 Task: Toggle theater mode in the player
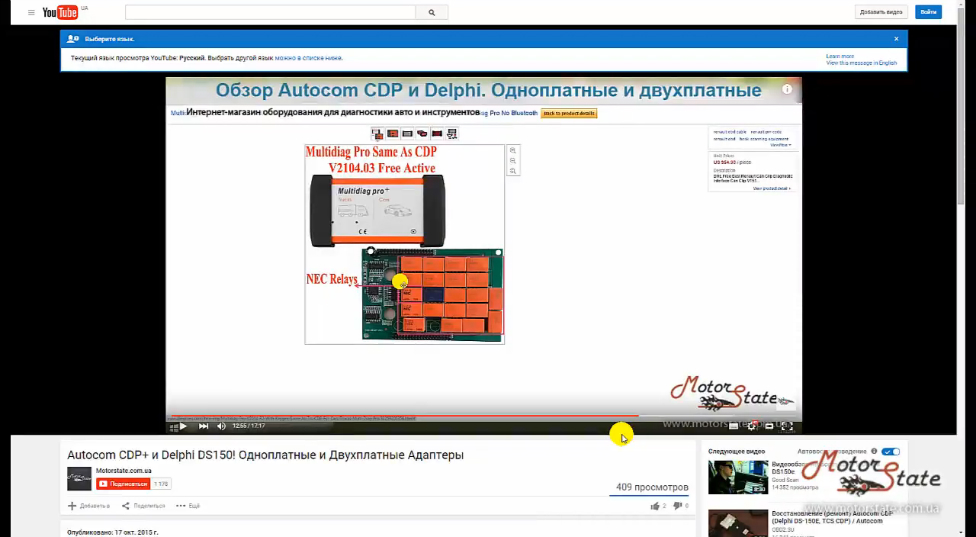tap(769, 426)
